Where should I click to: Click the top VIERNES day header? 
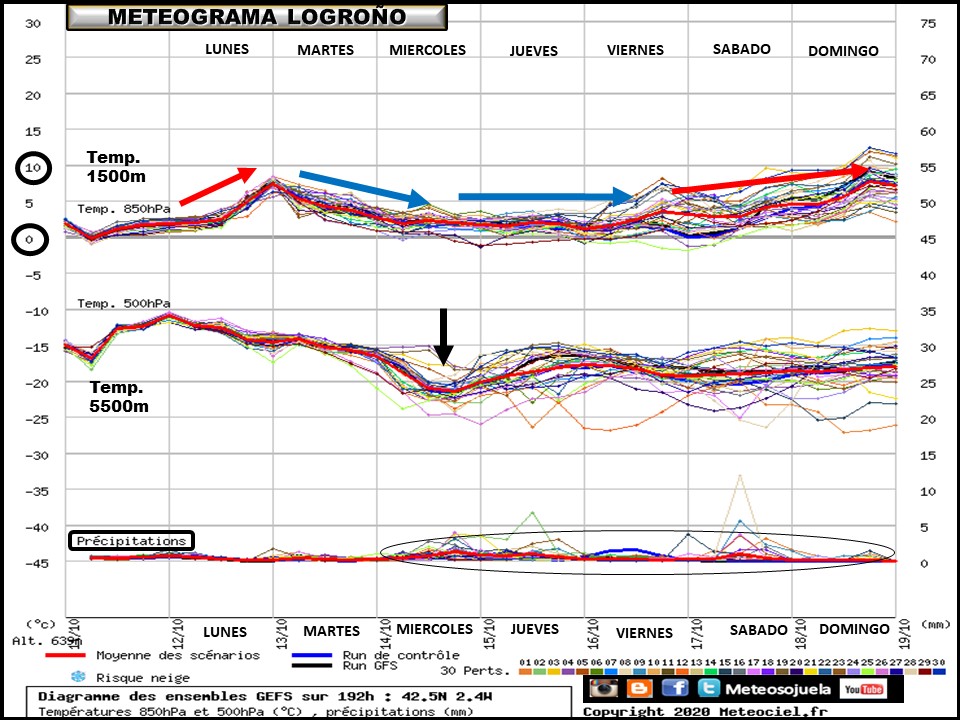(x=636, y=50)
